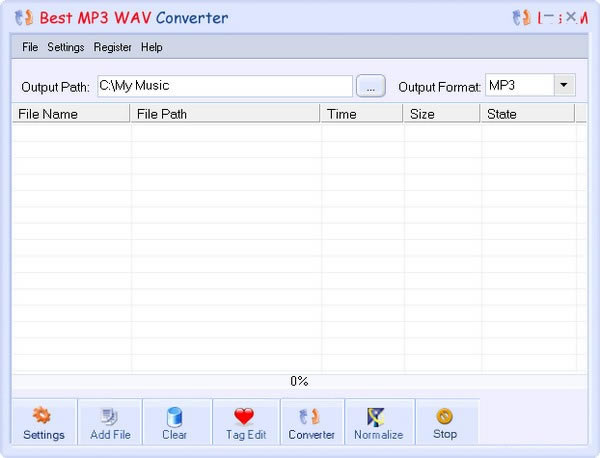Open Tag Edit with the heart icon
This screenshot has width=600, height=458.
click(246, 422)
